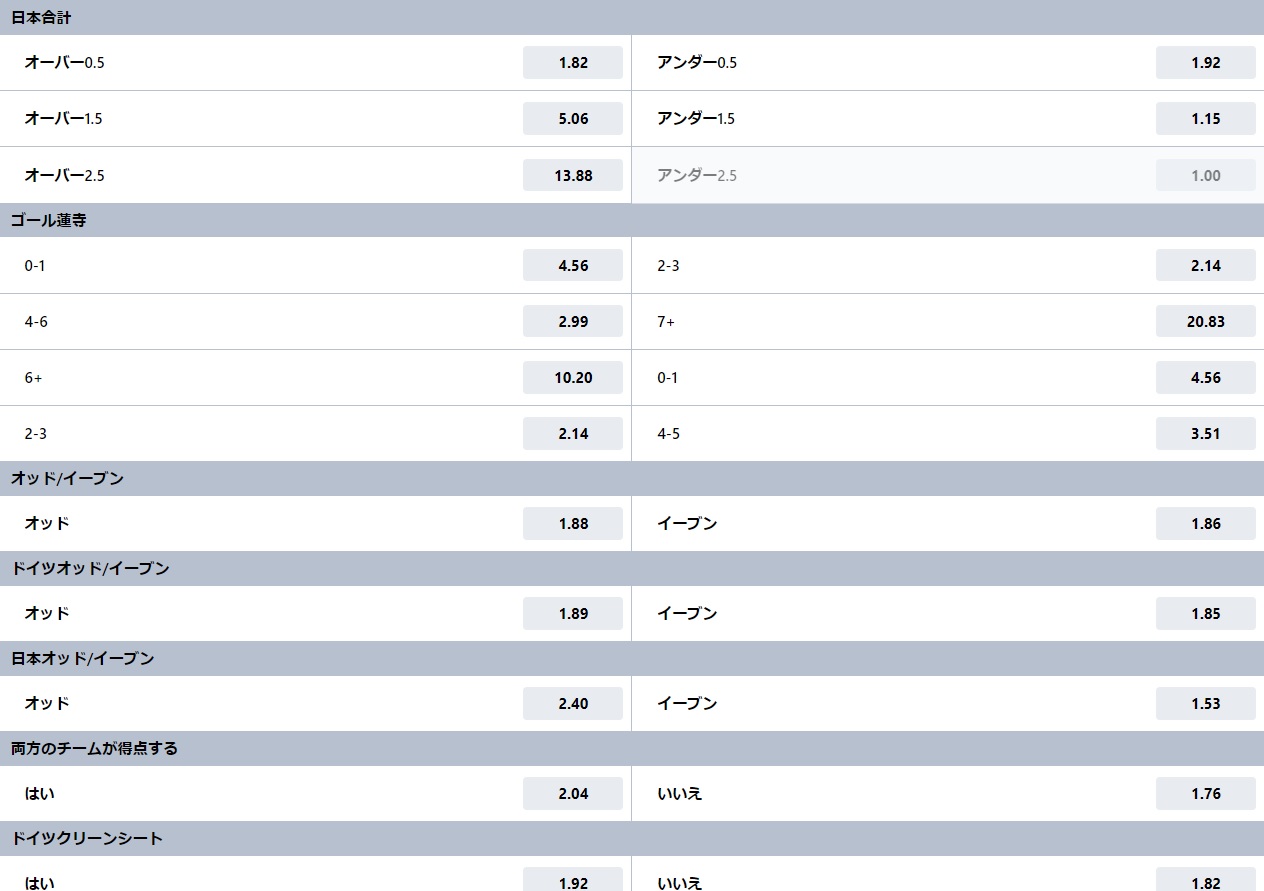Click the 7+ goals odds 20.83
This screenshot has height=891, width=1264.
[x=1205, y=321]
